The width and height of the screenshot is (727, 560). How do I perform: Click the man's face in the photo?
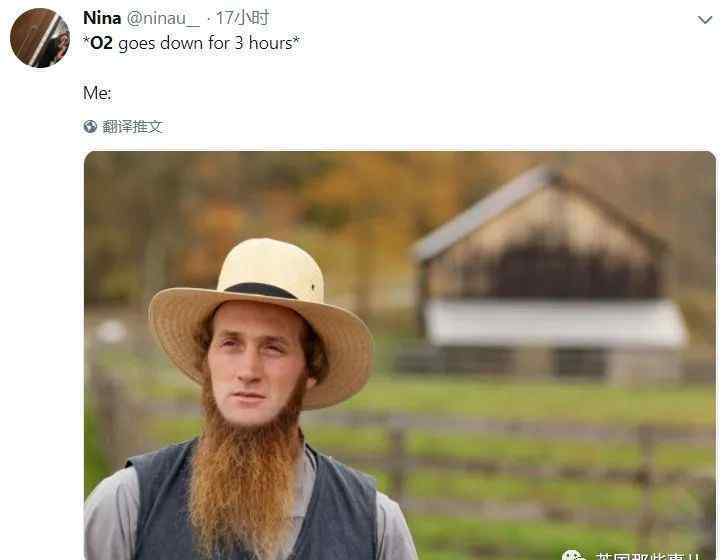point(254,364)
